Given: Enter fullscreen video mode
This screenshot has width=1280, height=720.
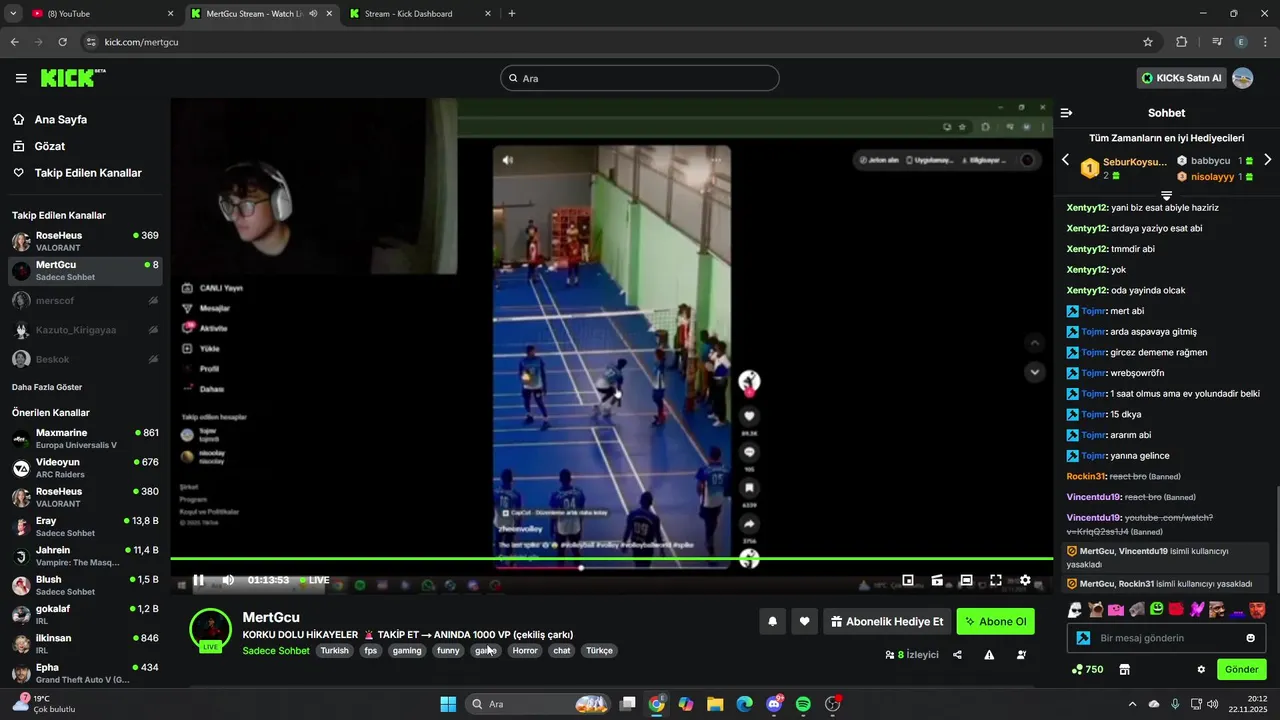Looking at the screenshot, I should (996, 580).
